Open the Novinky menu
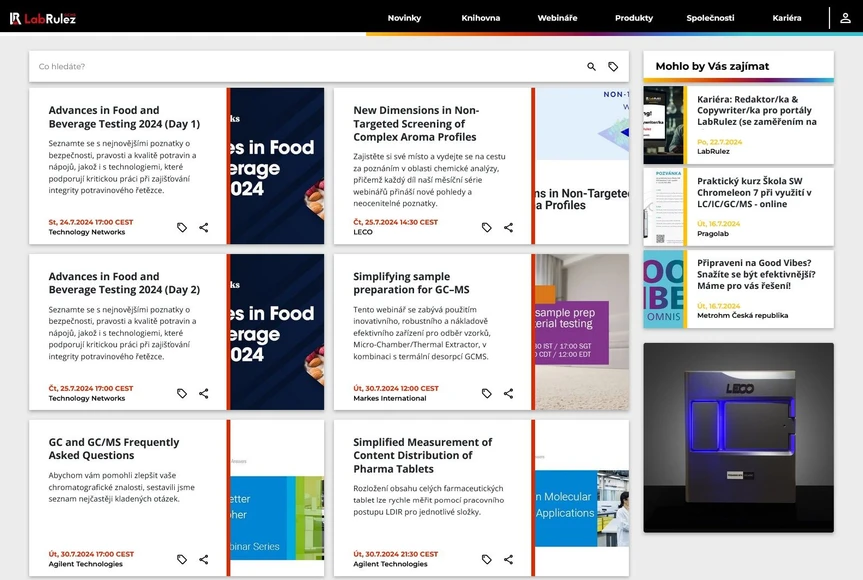 click(x=404, y=18)
